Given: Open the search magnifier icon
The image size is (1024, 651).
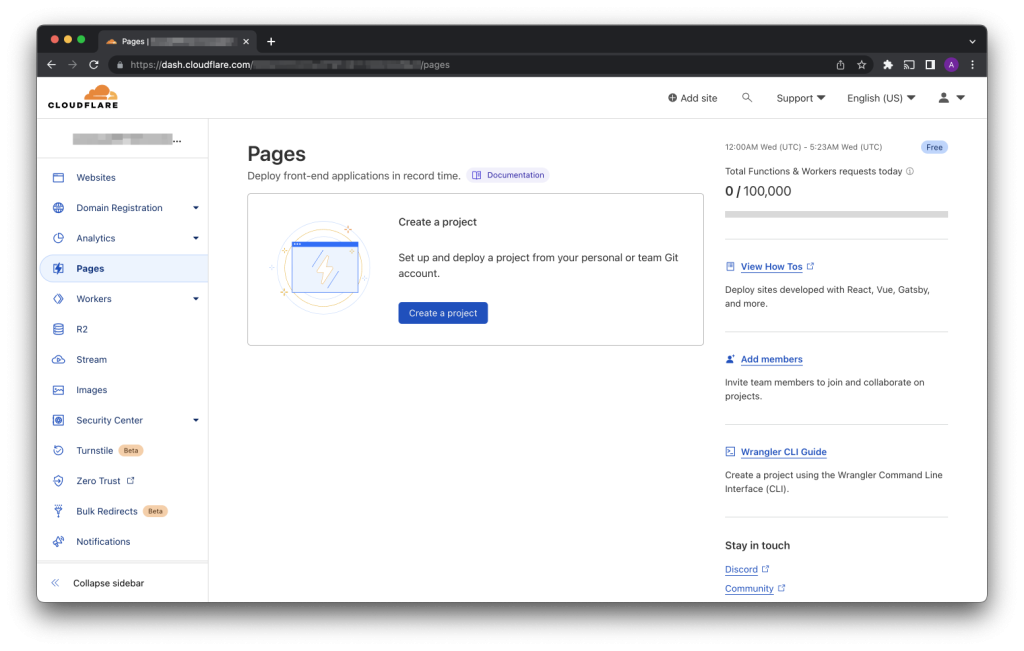Looking at the screenshot, I should [x=746, y=98].
